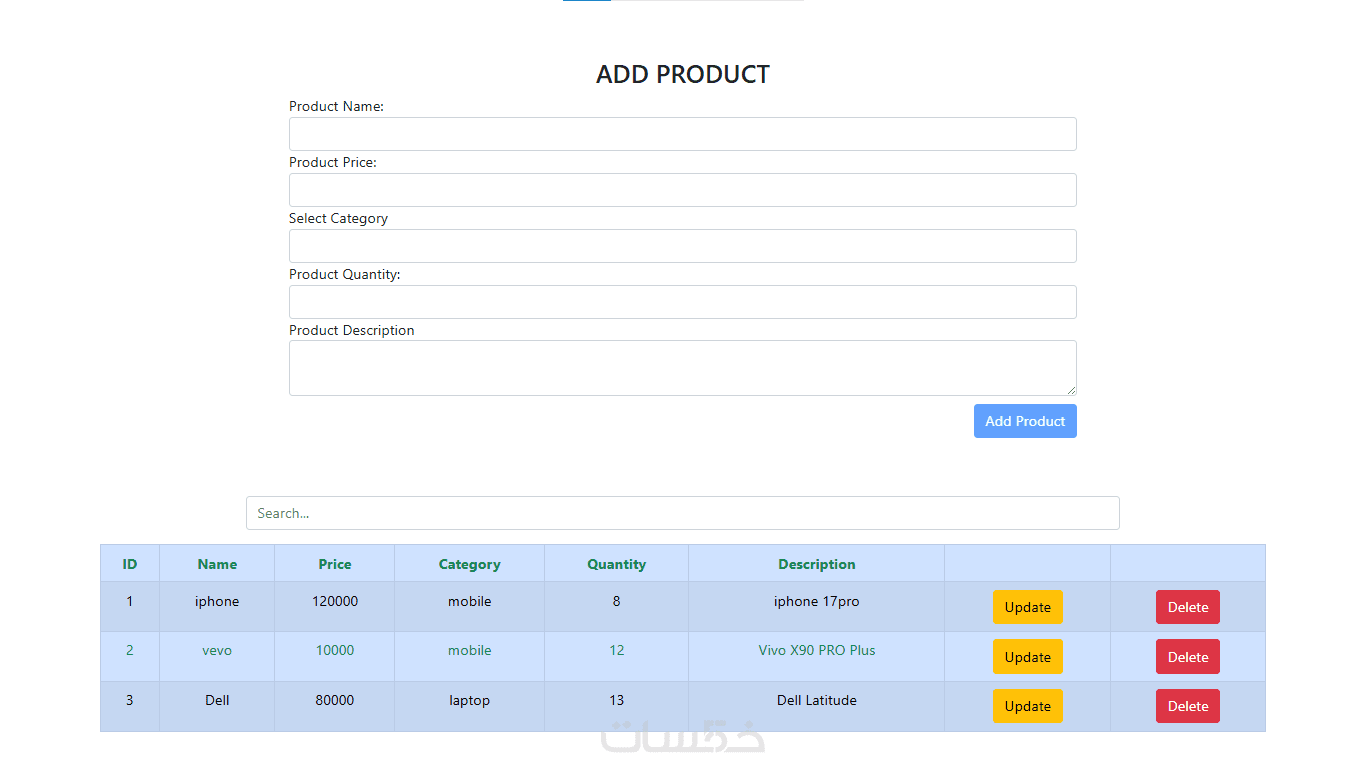The width and height of the screenshot is (1366, 768).
Task: Focus the Product Quantity input field
Action: pyautogui.click(x=682, y=302)
